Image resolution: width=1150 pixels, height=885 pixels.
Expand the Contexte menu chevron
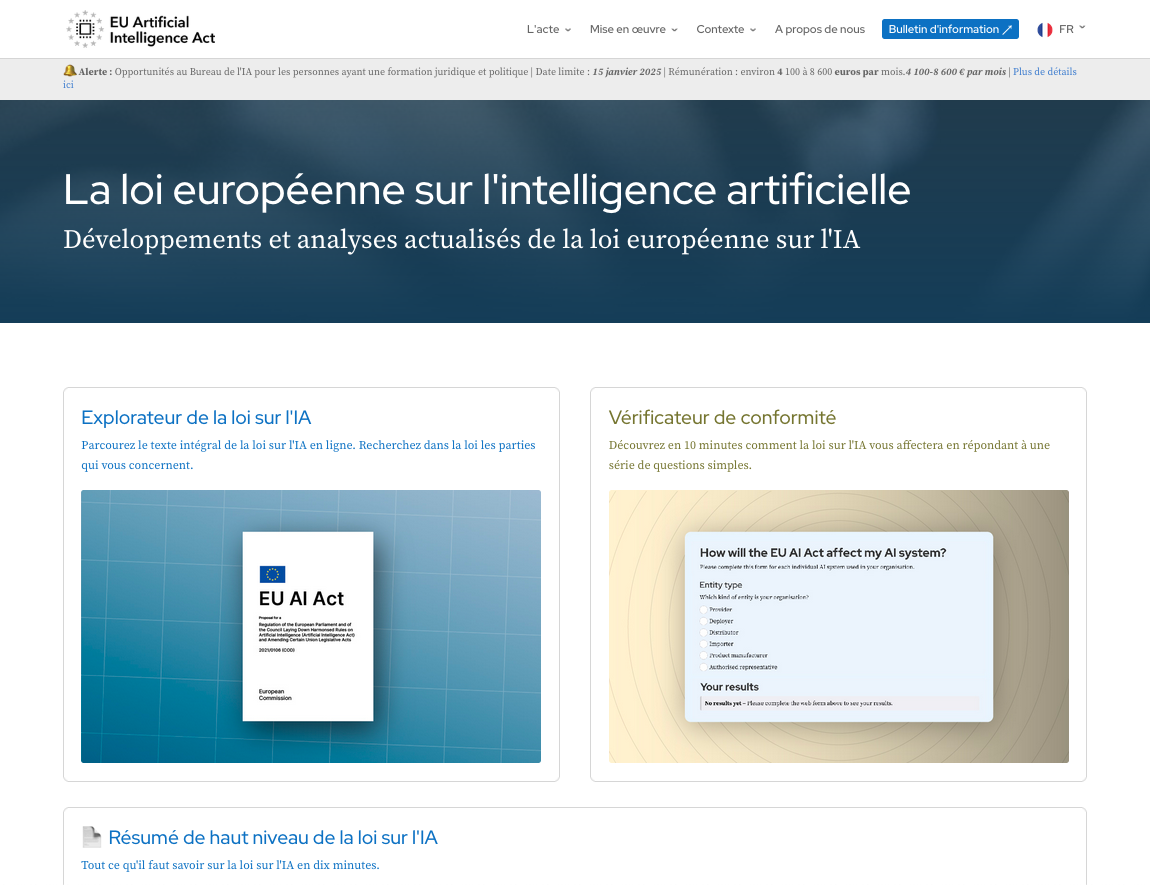coord(753,30)
